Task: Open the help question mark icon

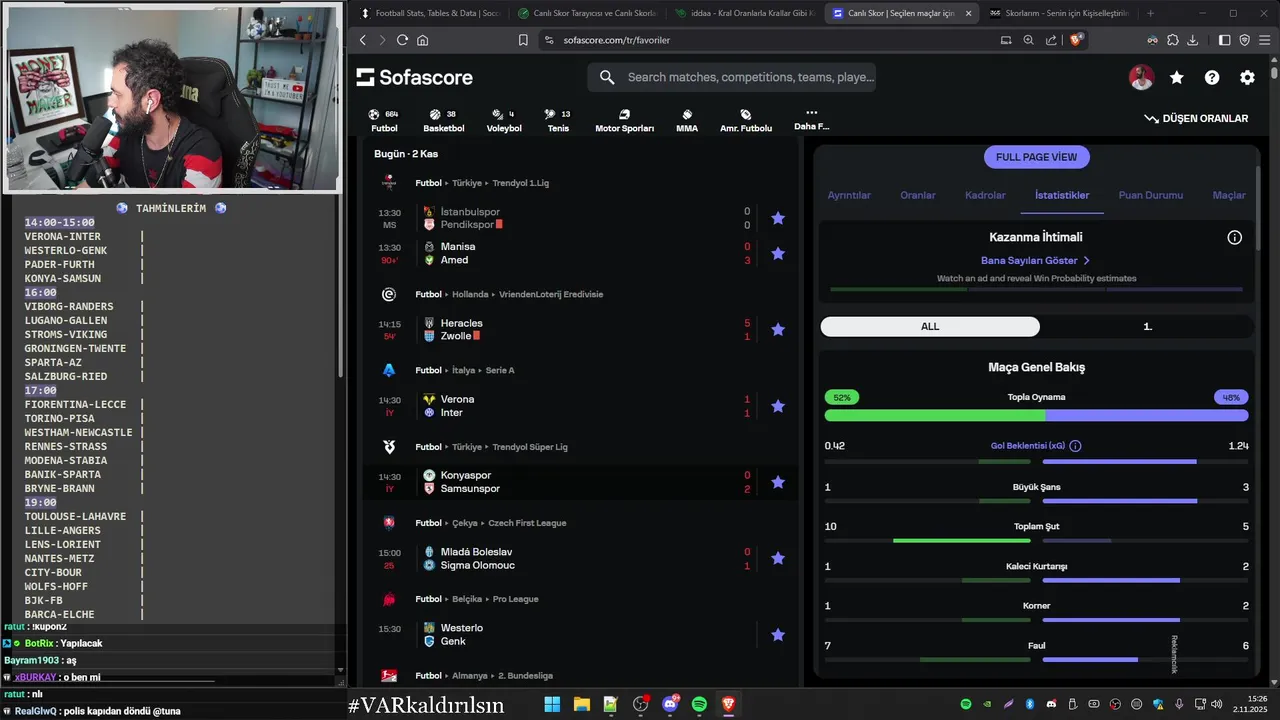Action: (1212, 77)
